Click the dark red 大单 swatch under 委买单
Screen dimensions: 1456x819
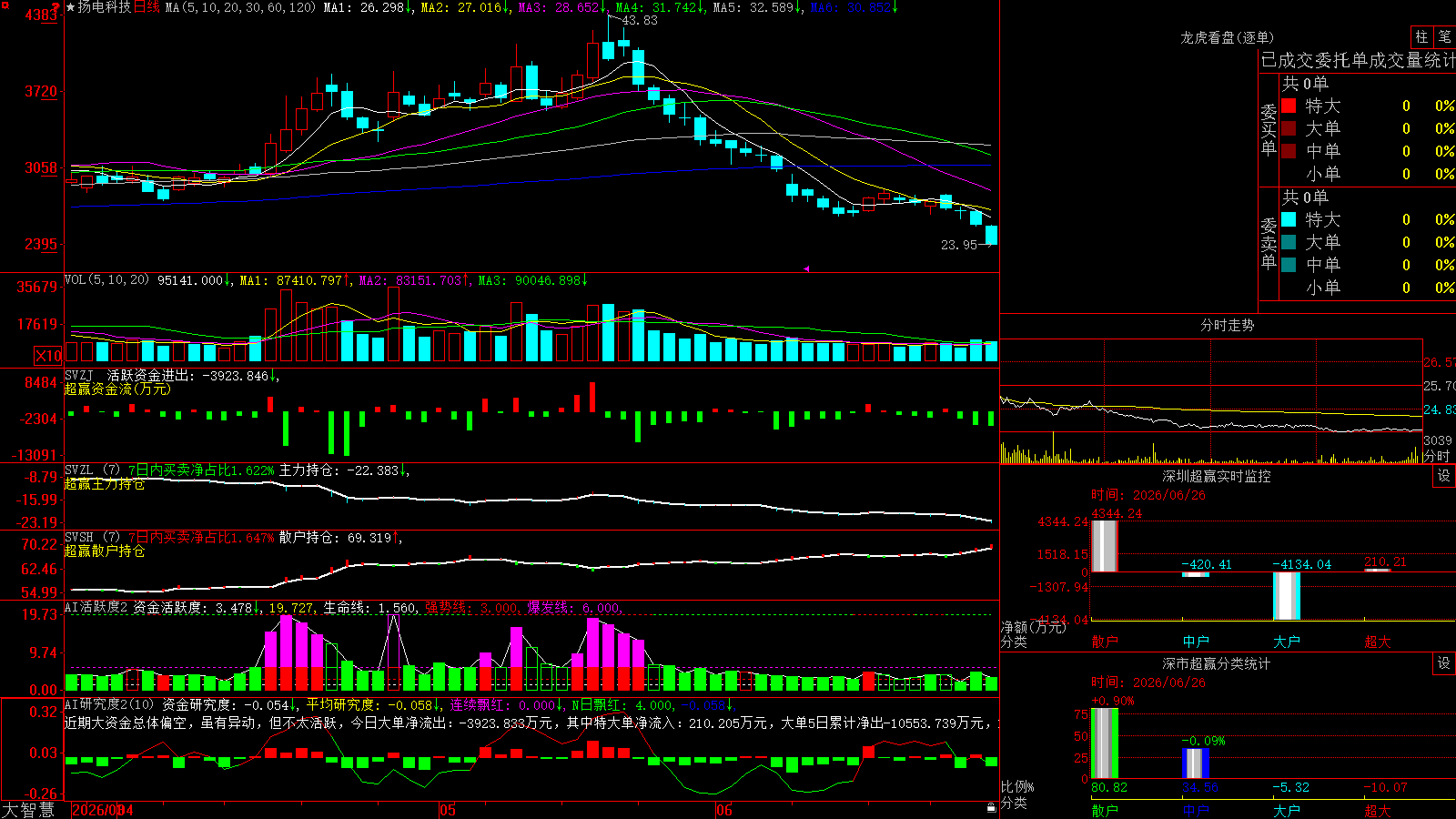(1289, 128)
